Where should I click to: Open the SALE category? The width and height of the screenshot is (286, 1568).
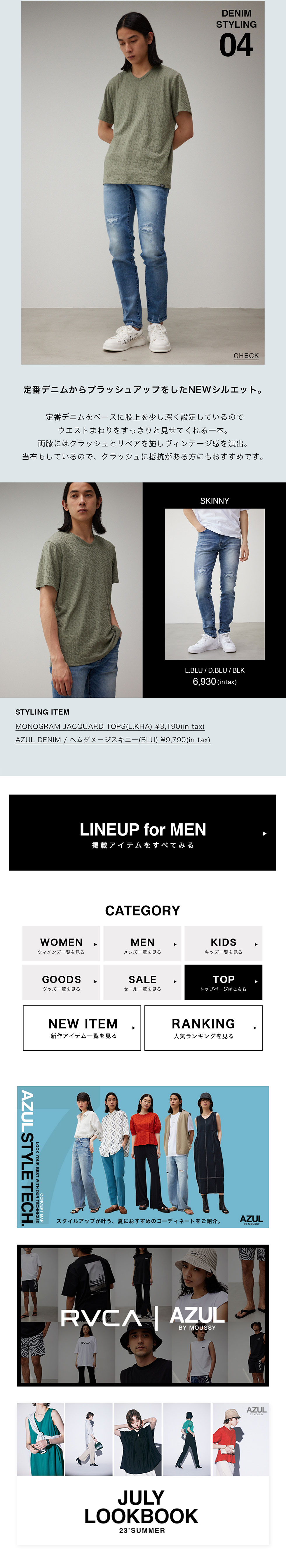pyautogui.click(x=142, y=982)
